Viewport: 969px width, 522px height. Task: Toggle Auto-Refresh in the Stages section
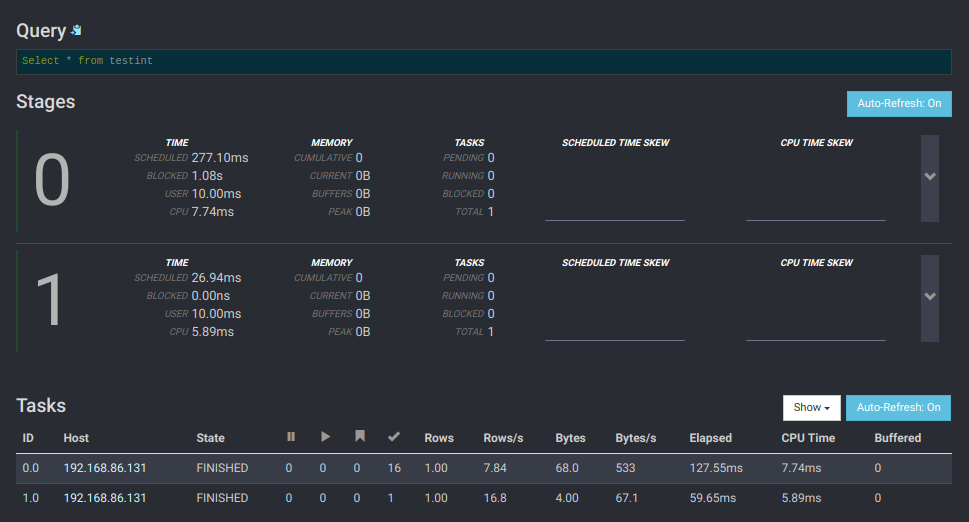[x=898, y=104]
